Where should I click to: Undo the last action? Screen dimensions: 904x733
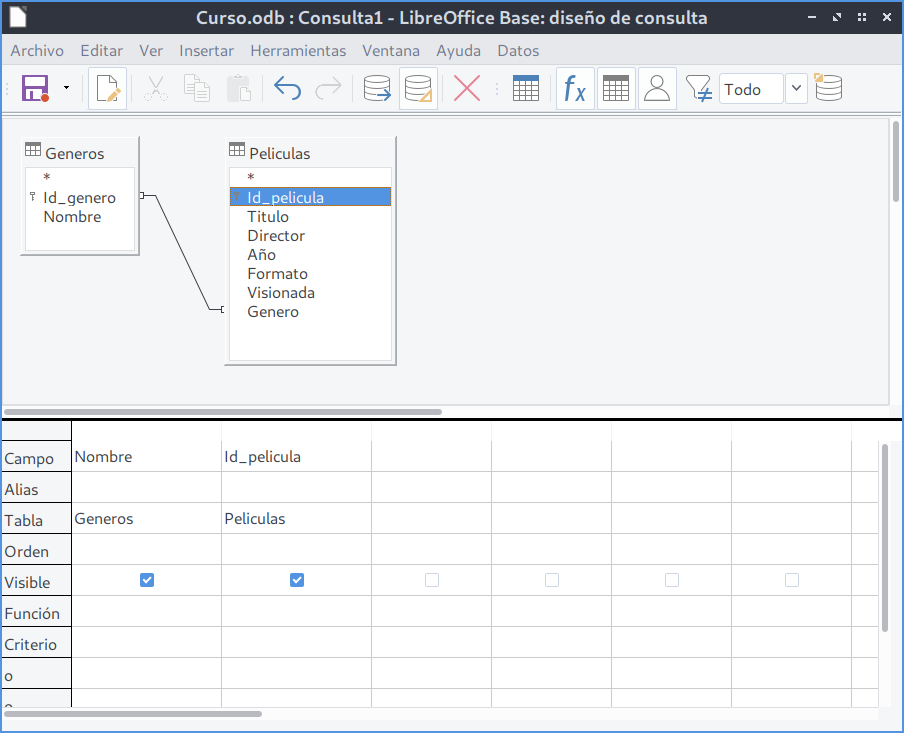[x=287, y=89]
